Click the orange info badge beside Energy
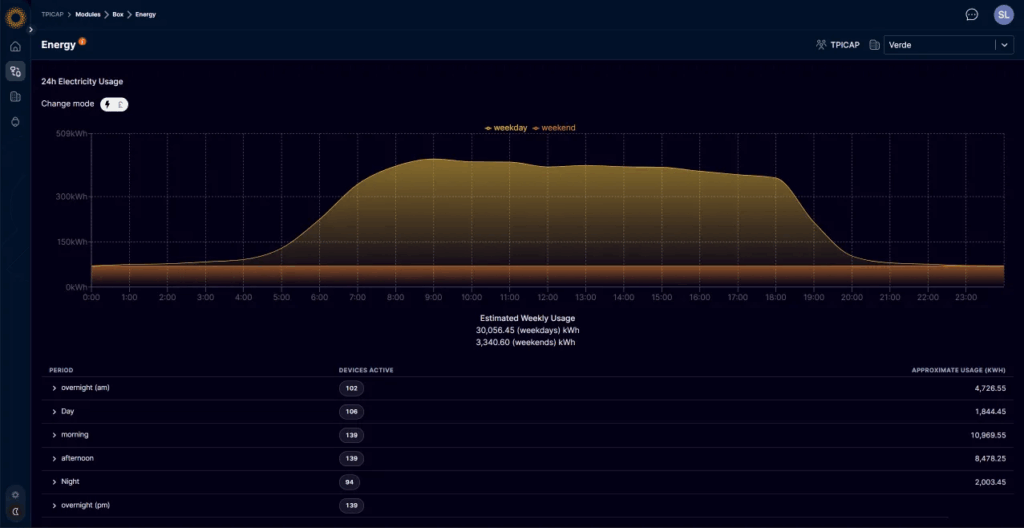This screenshot has width=1024, height=528. [82, 41]
